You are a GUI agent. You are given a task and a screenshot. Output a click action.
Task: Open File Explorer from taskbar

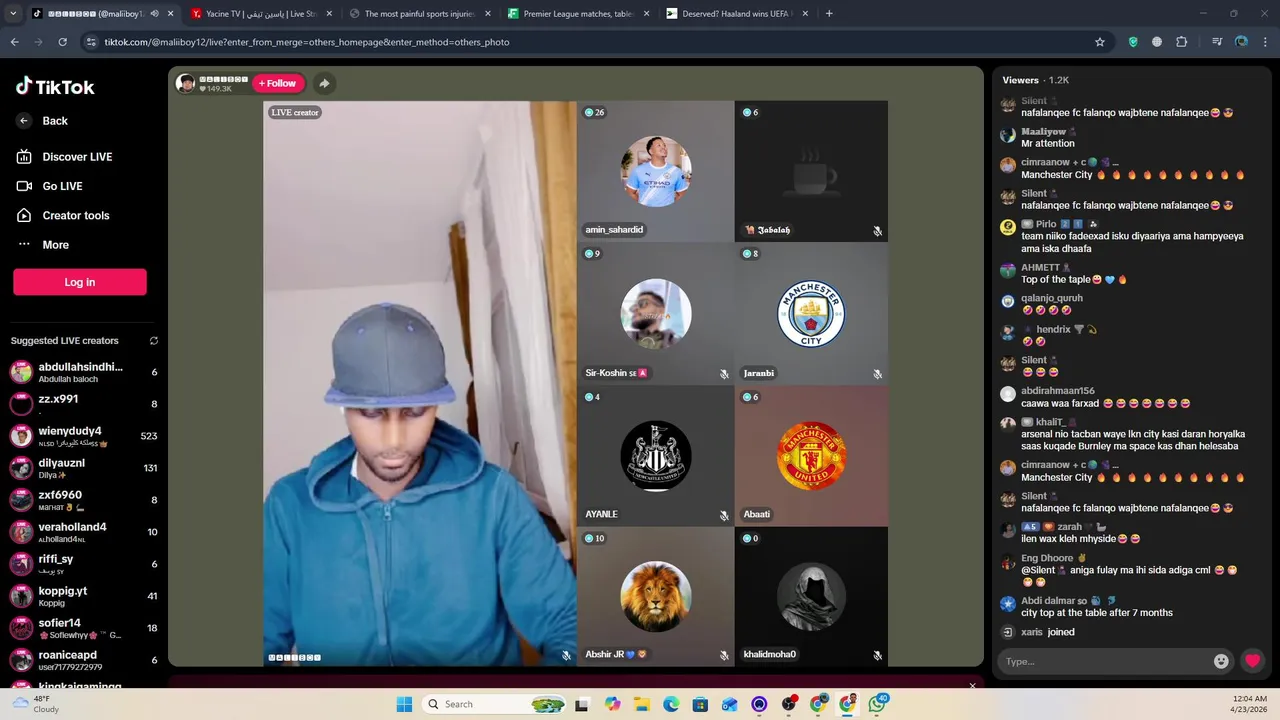(x=641, y=704)
